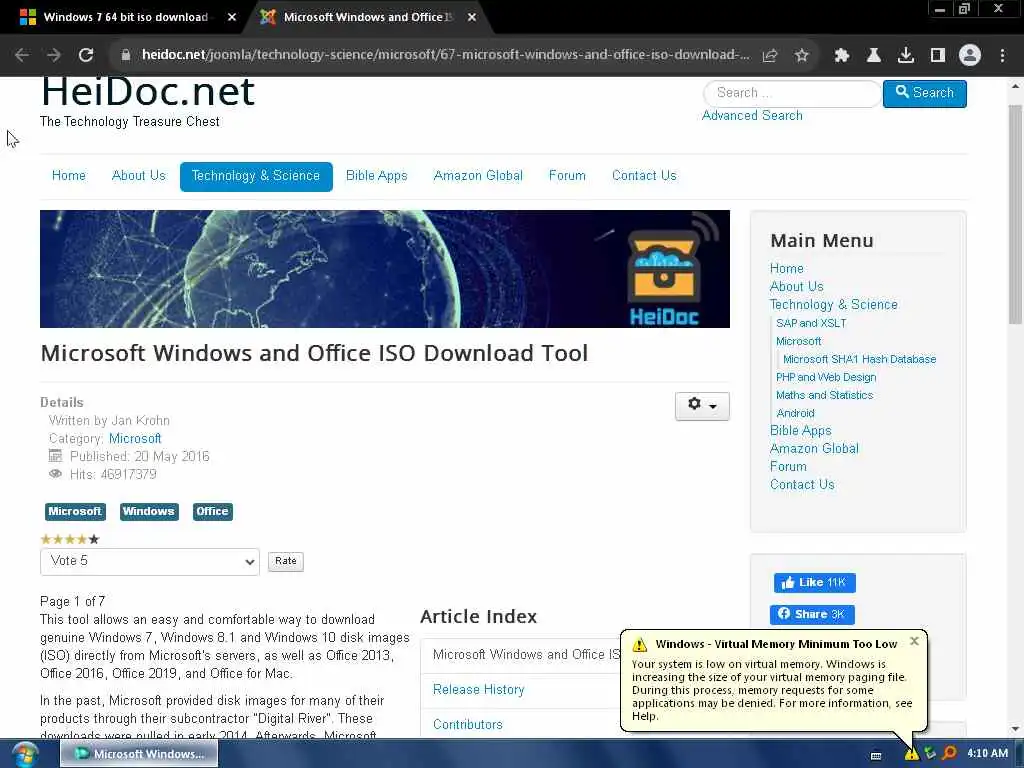Open the Extensions puzzle icon

coord(842,56)
